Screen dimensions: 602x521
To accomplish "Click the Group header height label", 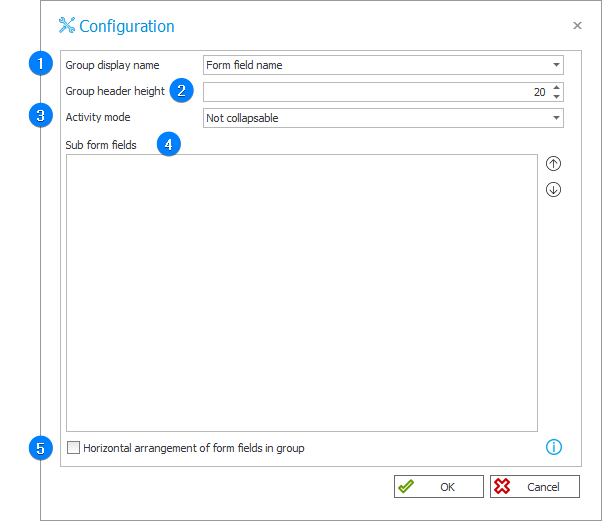I will click(115, 91).
